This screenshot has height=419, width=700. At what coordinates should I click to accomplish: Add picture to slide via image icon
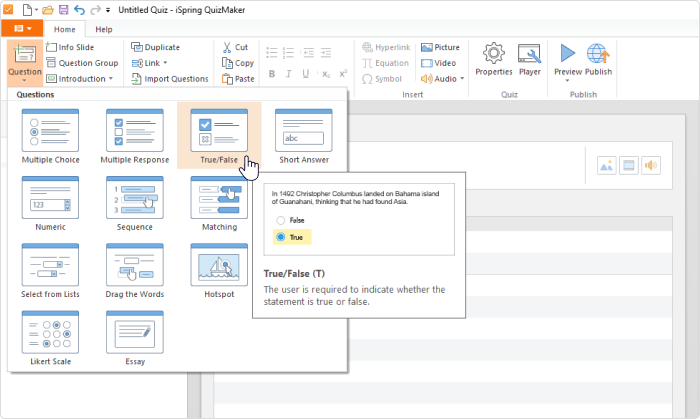606,166
